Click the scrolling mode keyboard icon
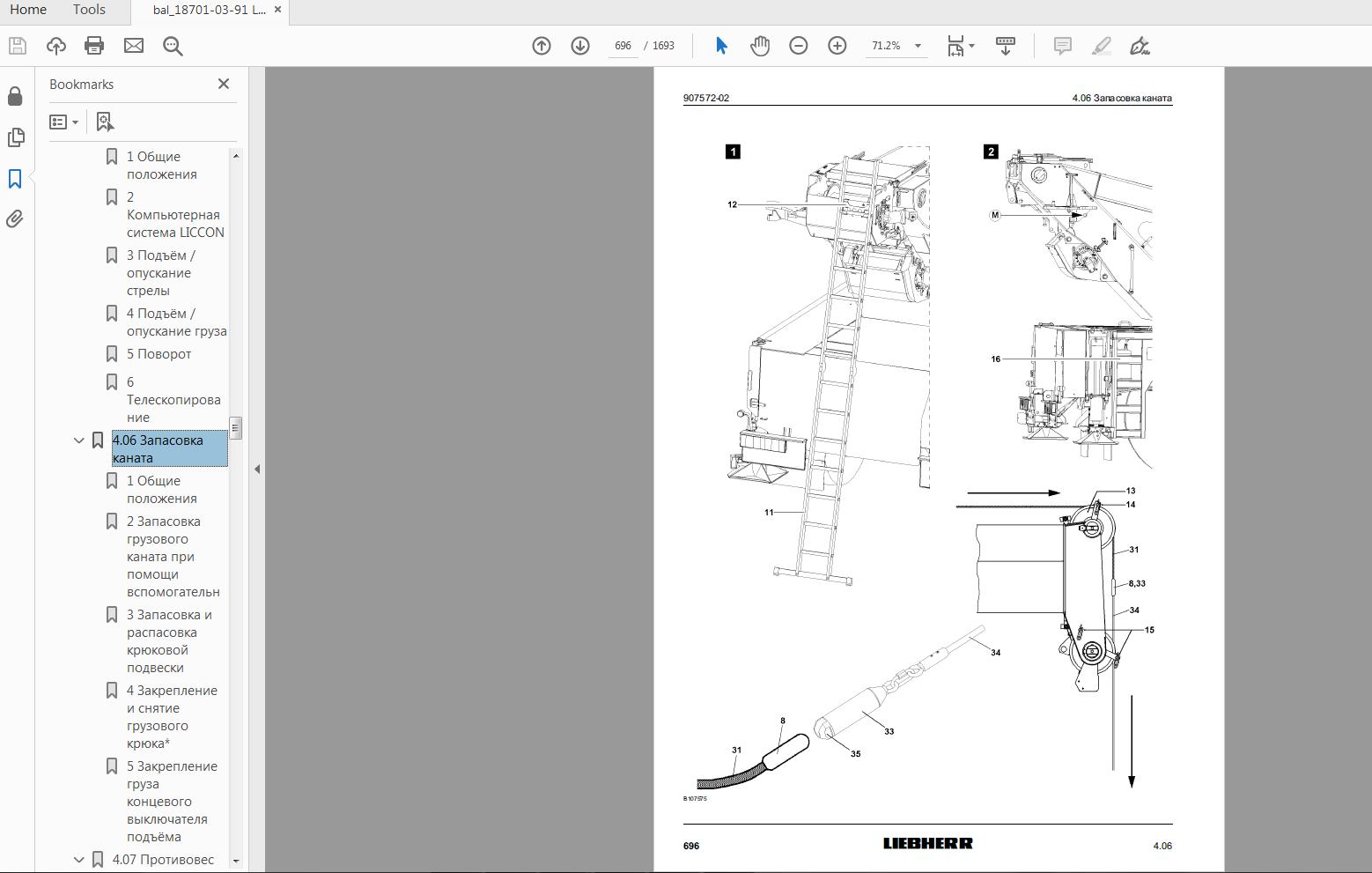Image resolution: width=1372 pixels, height=873 pixels. point(1006,46)
